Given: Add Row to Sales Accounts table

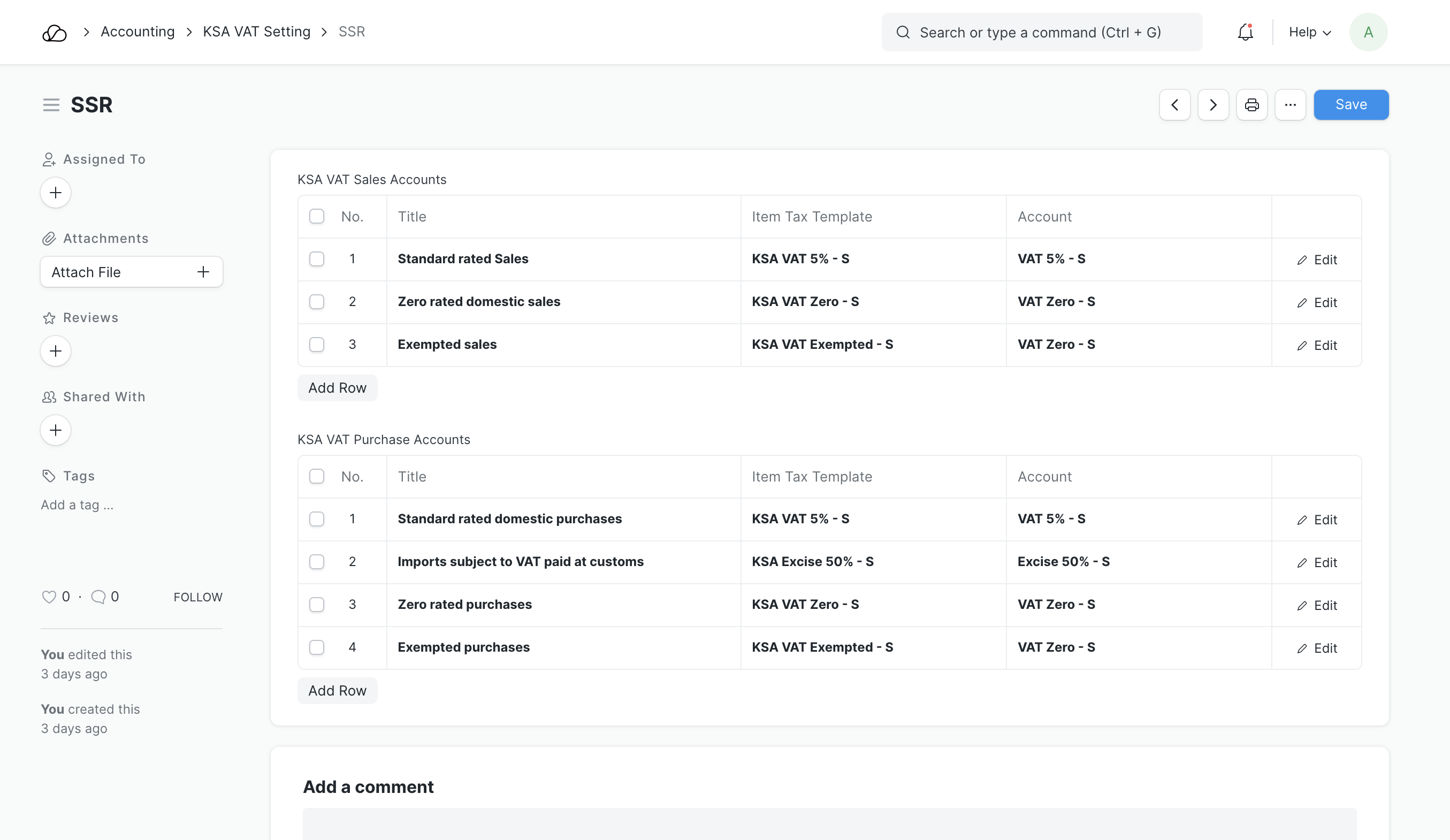Looking at the screenshot, I should coord(337,388).
